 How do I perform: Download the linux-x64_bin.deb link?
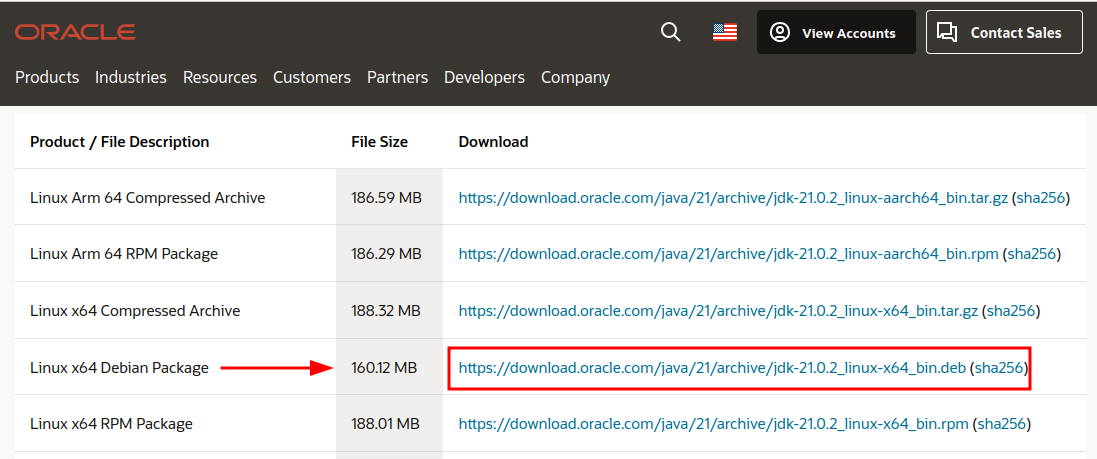[712, 367]
